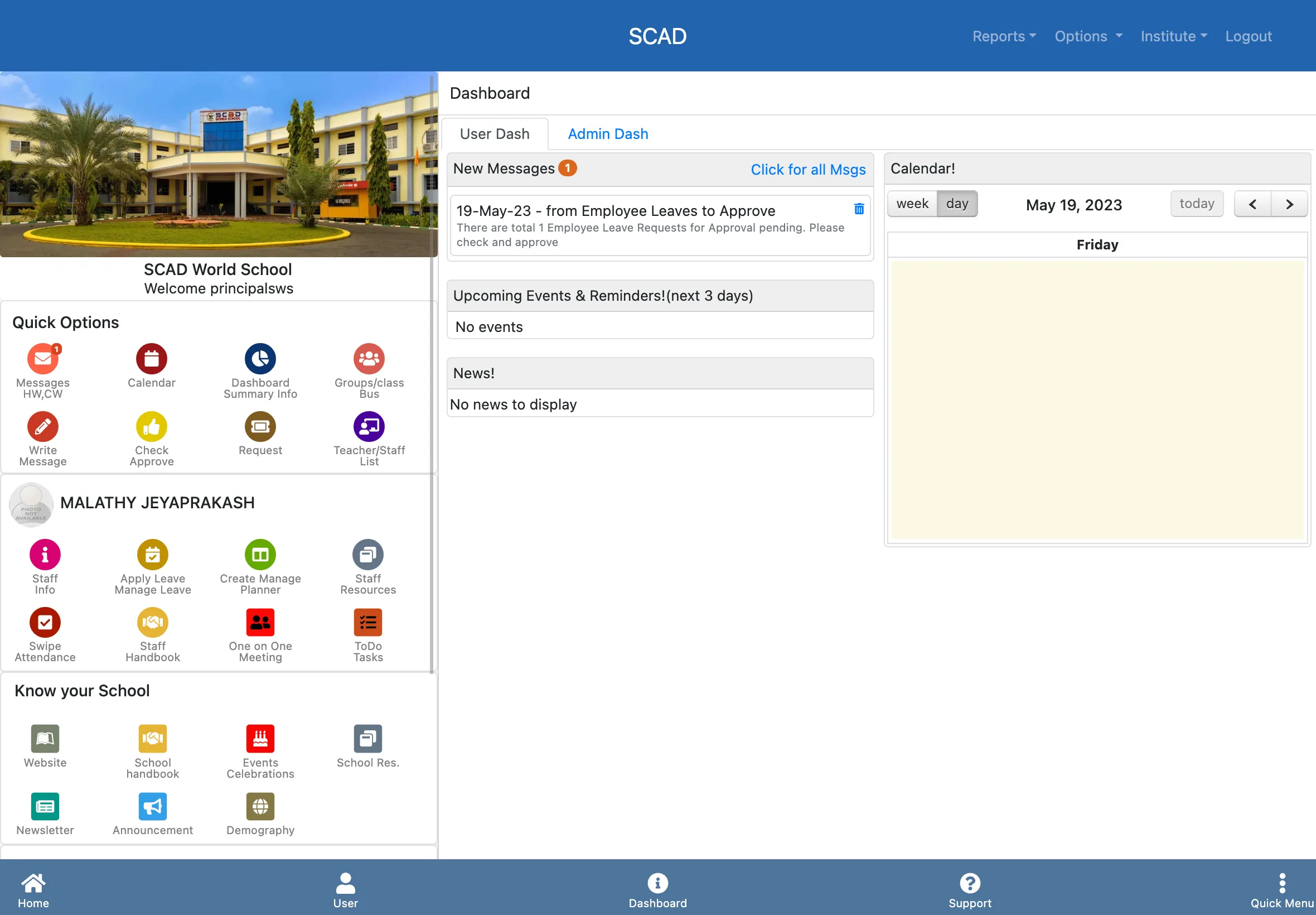Open School handbook icon
This screenshot has height=915, width=1316.
pyautogui.click(x=152, y=739)
